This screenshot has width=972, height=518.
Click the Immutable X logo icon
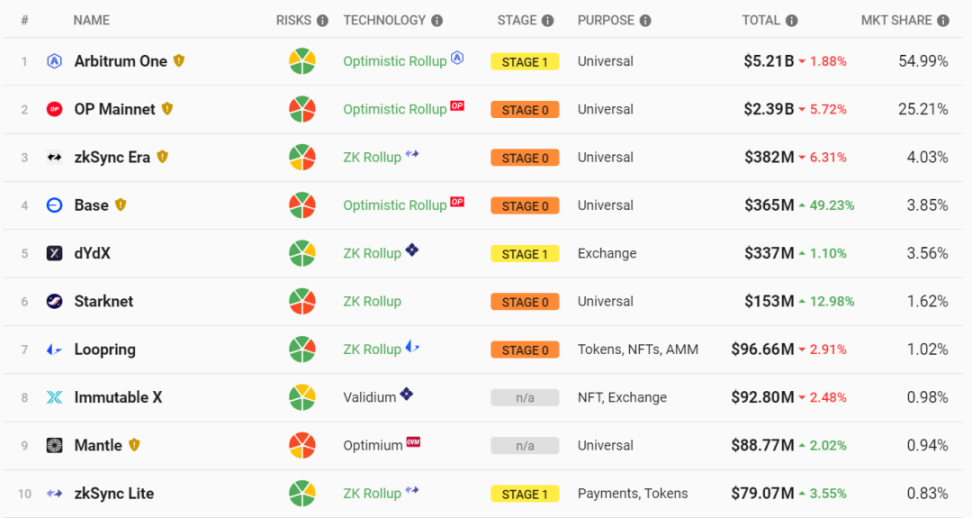55,397
